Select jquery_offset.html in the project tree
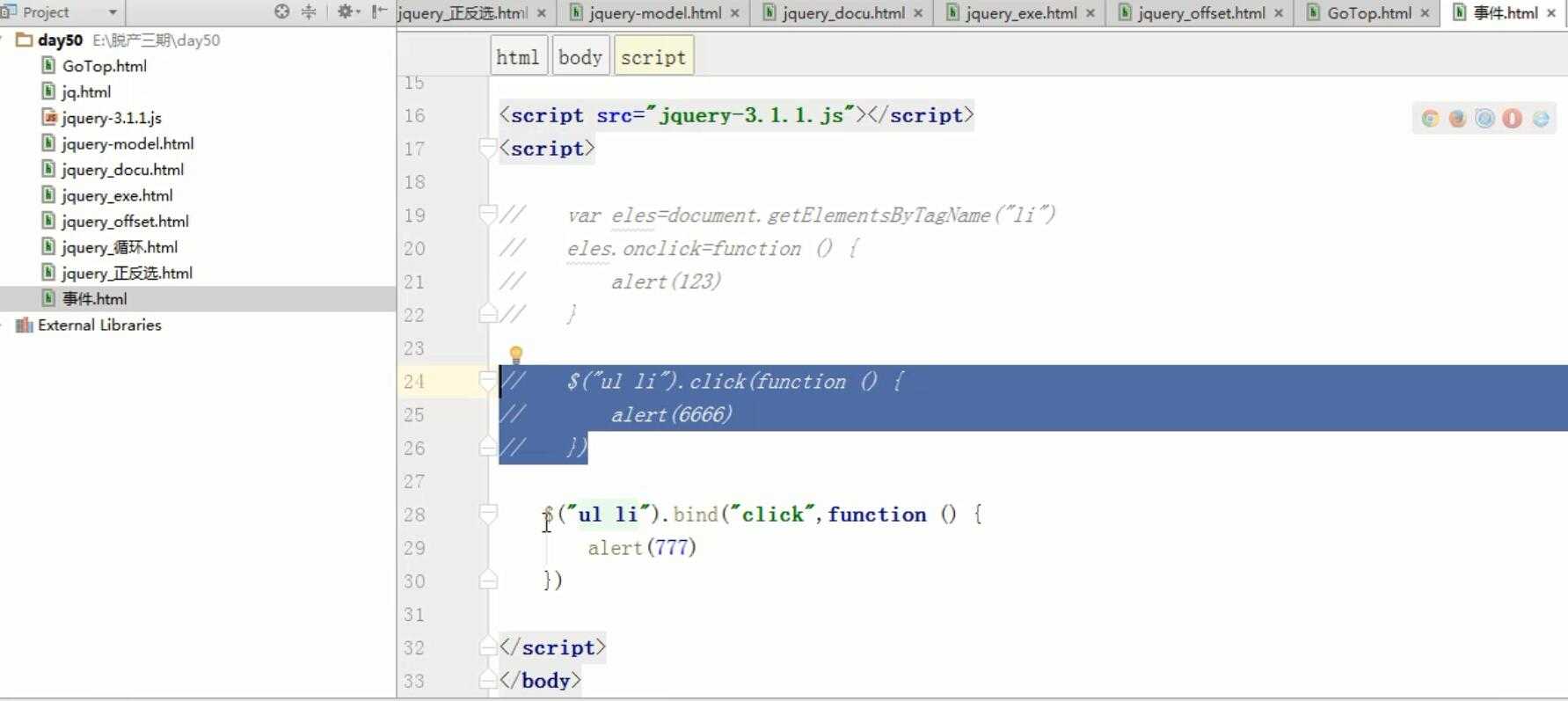Image resolution: width=1568 pixels, height=701 pixels. (125, 222)
